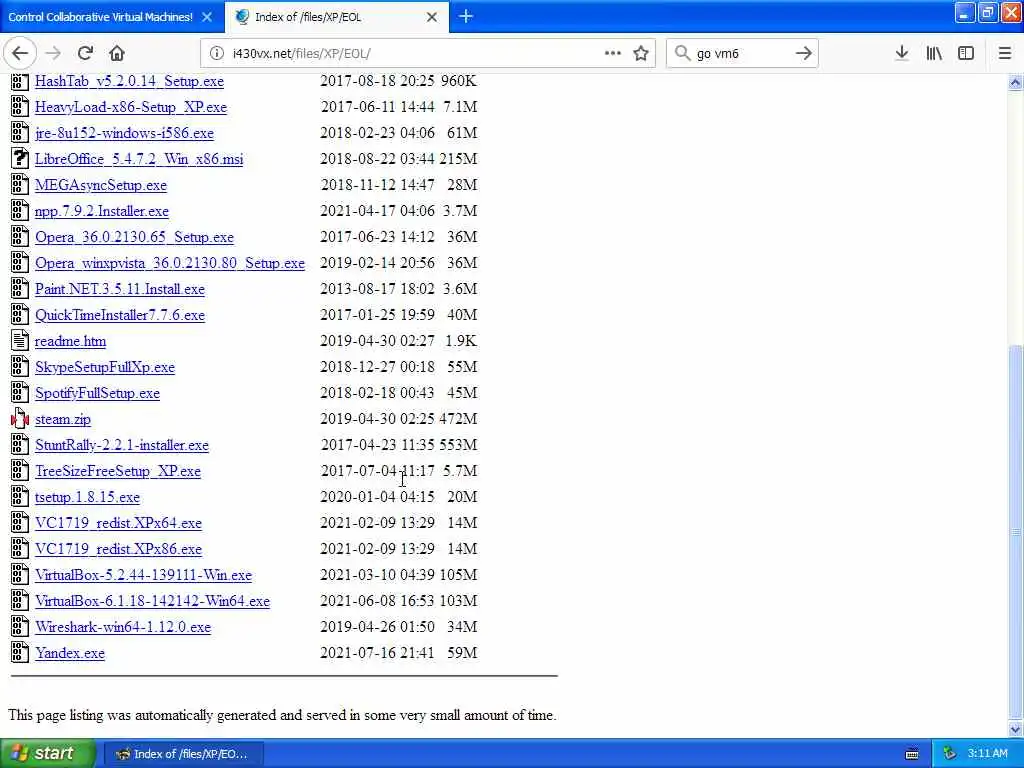Toggle the sidebar view
The height and width of the screenshot is (768, 1024).
966,54
